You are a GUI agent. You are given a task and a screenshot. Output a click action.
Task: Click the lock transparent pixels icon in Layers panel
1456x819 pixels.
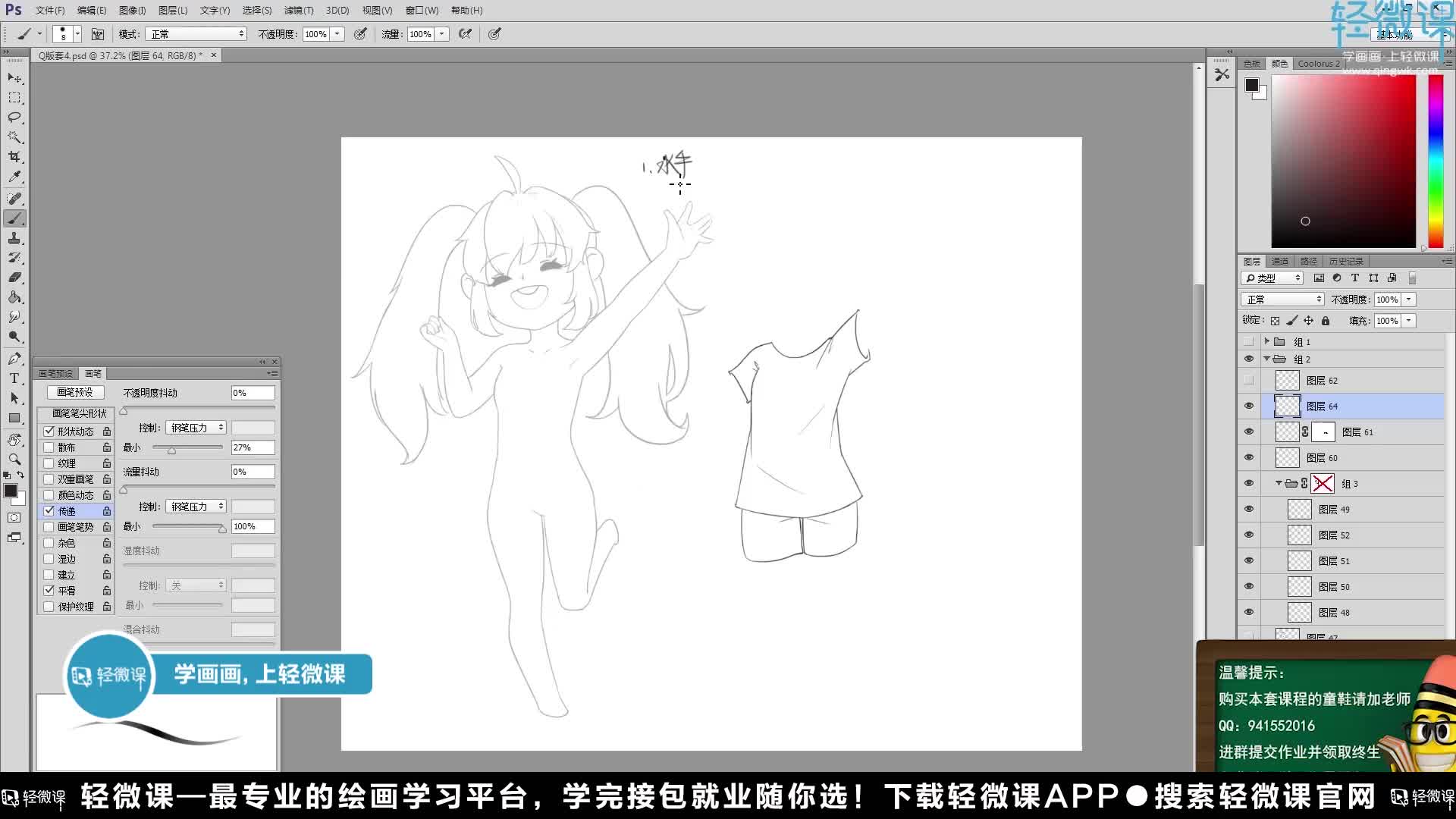coord(1276,320)
